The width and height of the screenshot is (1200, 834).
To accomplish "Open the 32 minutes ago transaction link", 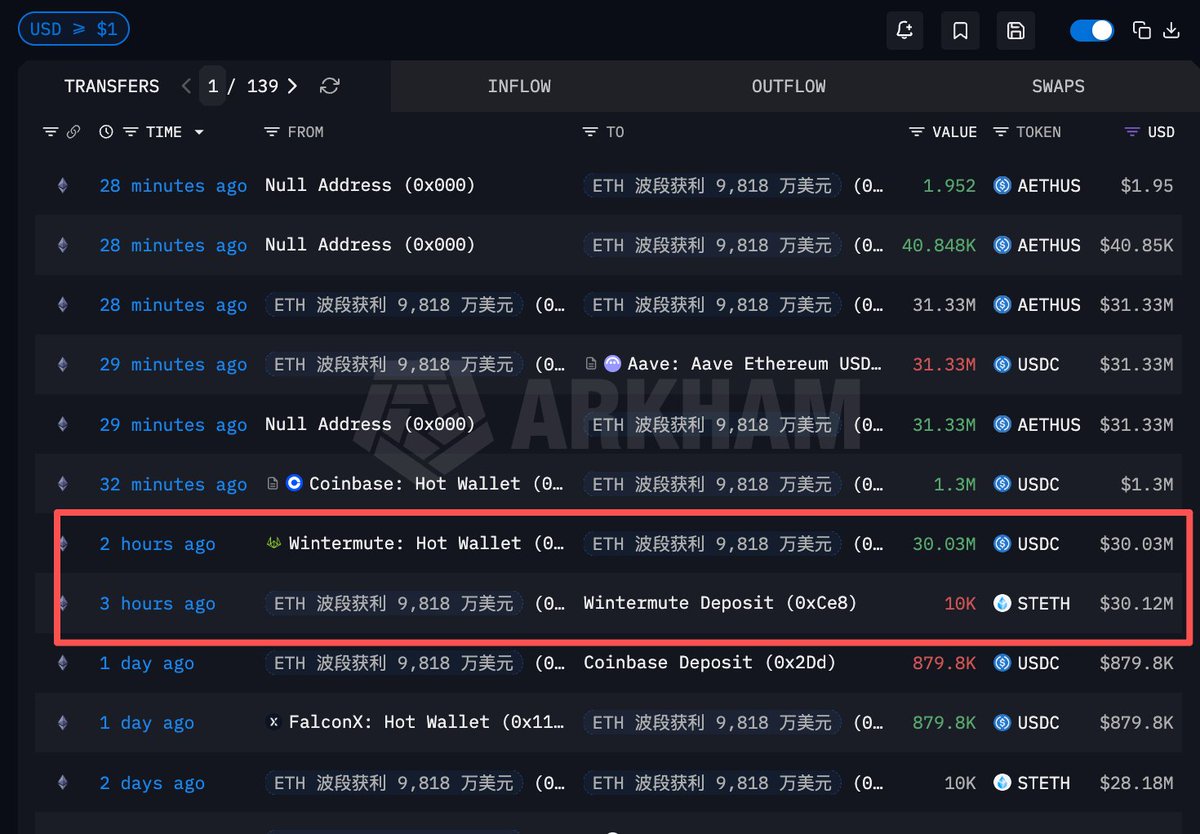I will click(173, 484).
